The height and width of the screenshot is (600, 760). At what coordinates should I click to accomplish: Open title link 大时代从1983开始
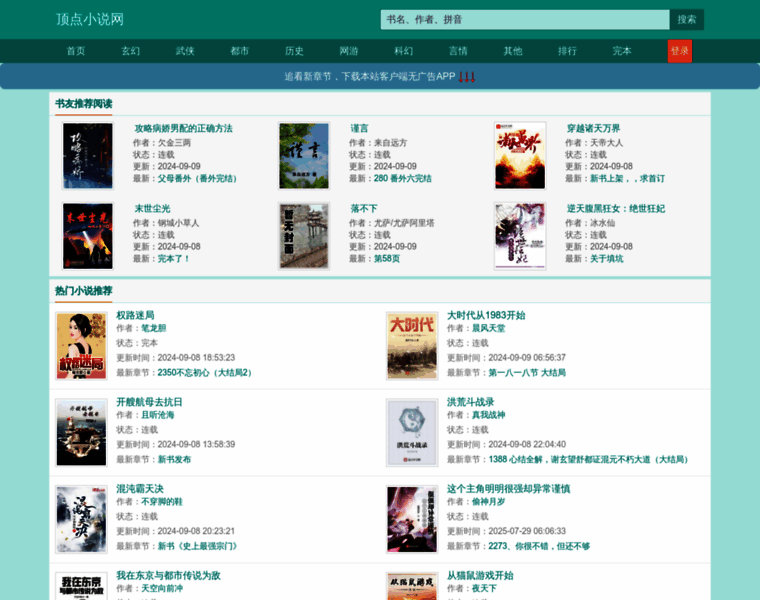click(x=486, y=316)
